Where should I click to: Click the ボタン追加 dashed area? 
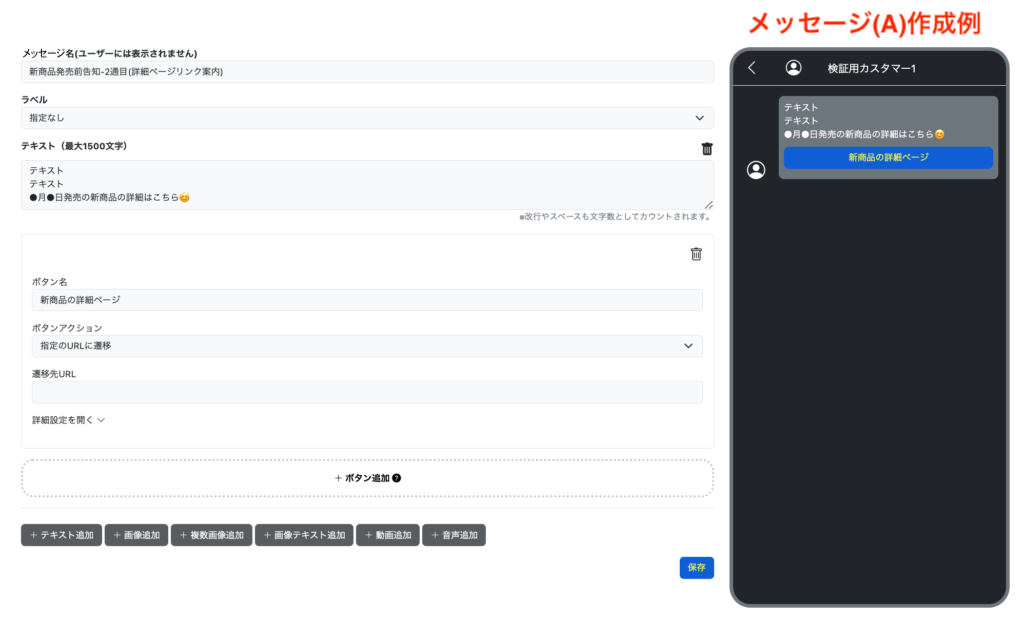point(367,478)
